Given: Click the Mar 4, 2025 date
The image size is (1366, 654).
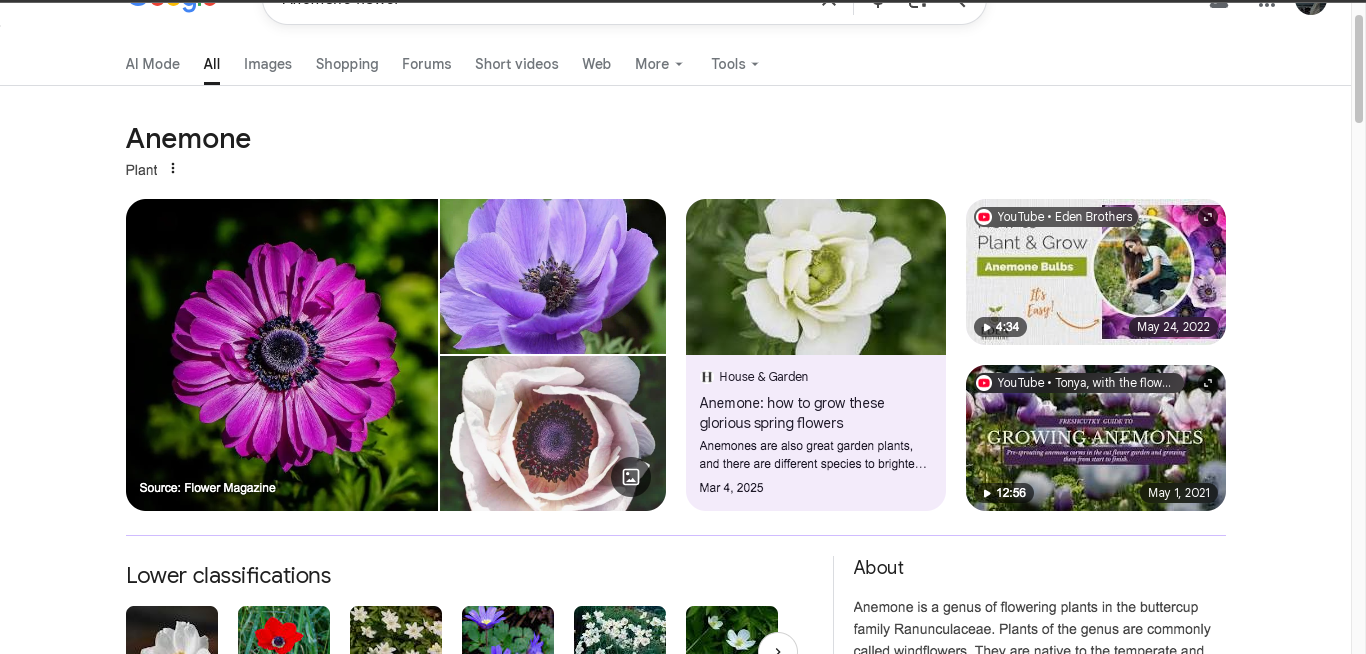Looking at the screenshot, I should coord(731,488).
